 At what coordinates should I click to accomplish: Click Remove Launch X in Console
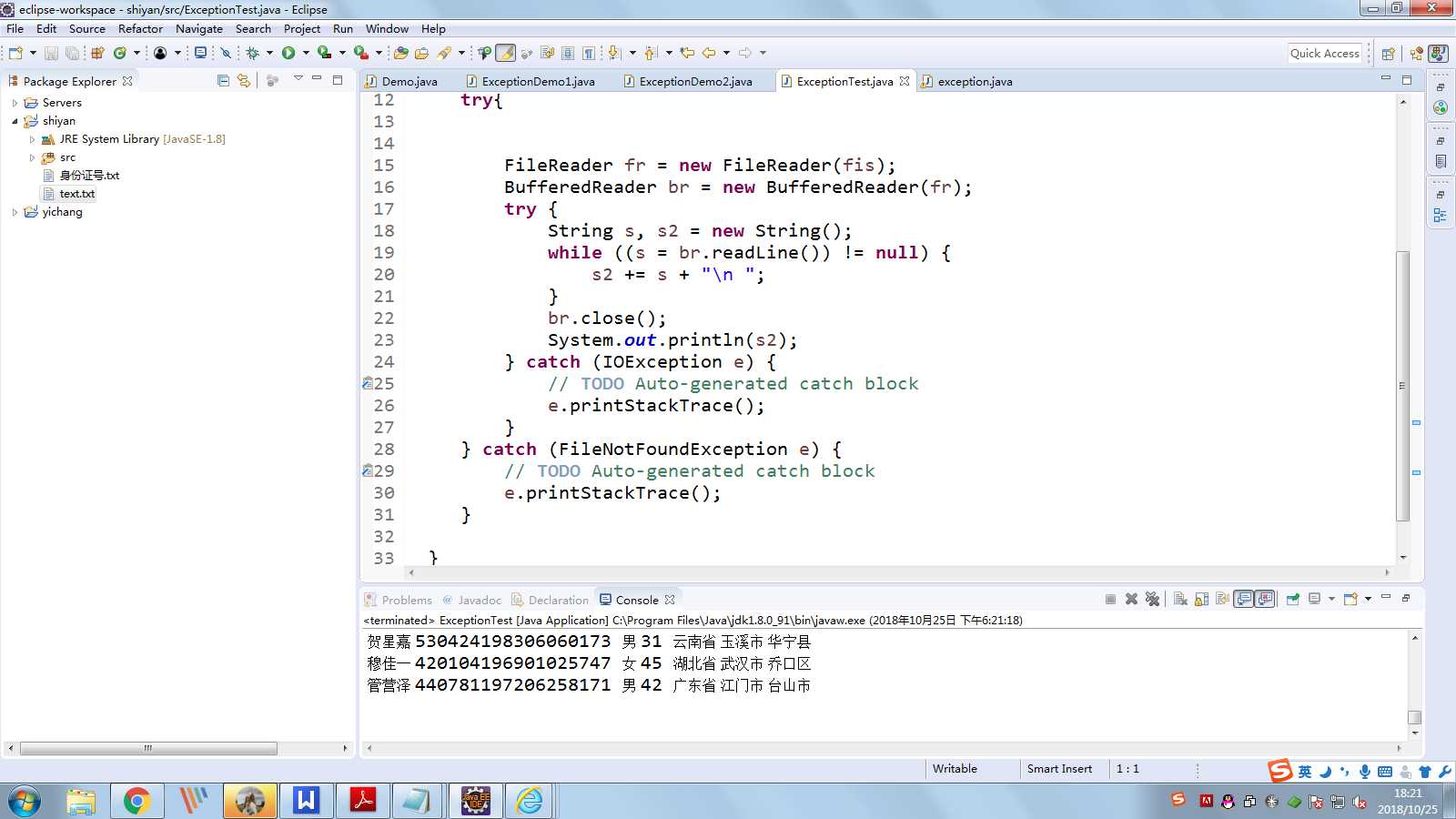[1131, 599]
